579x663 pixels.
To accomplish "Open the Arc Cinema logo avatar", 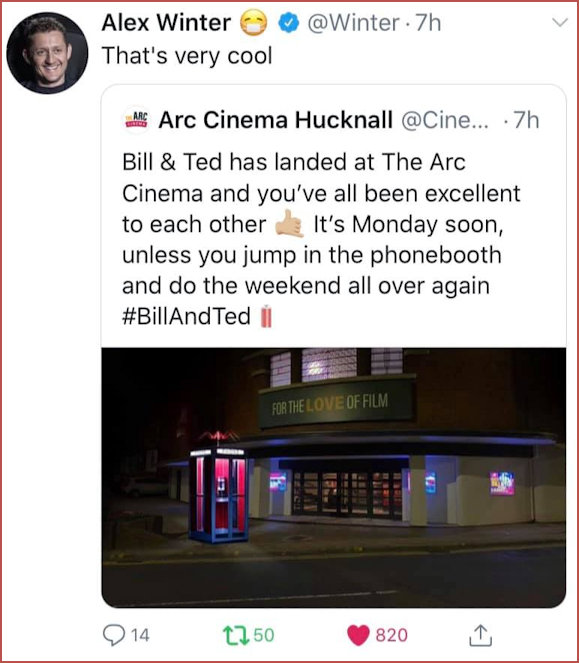I will [136, 120].
